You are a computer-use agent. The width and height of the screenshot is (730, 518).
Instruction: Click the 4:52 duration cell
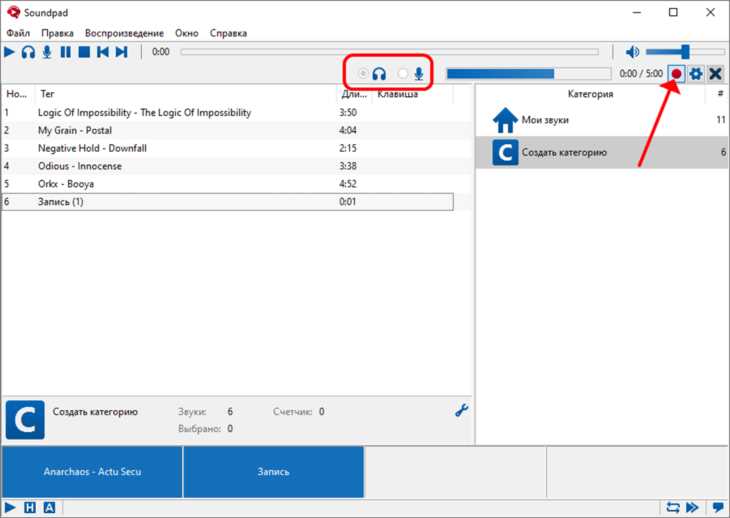coord(348,184)
